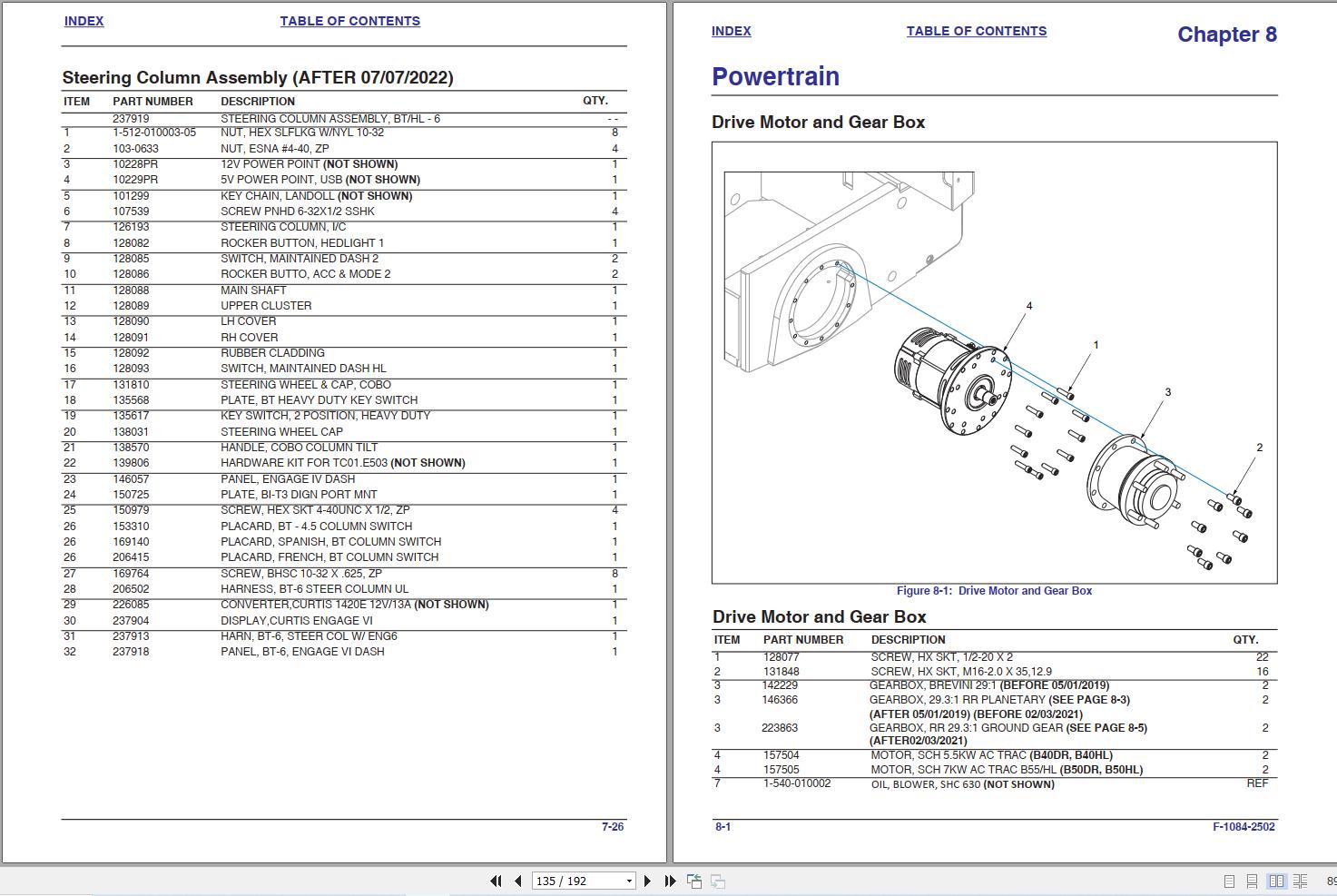Viewport: 1337px width, 896px height.
Task: Click 'SCREW, HX SKT, M16-2.0 X 35,12.9' description
Action: pos(961,672)
